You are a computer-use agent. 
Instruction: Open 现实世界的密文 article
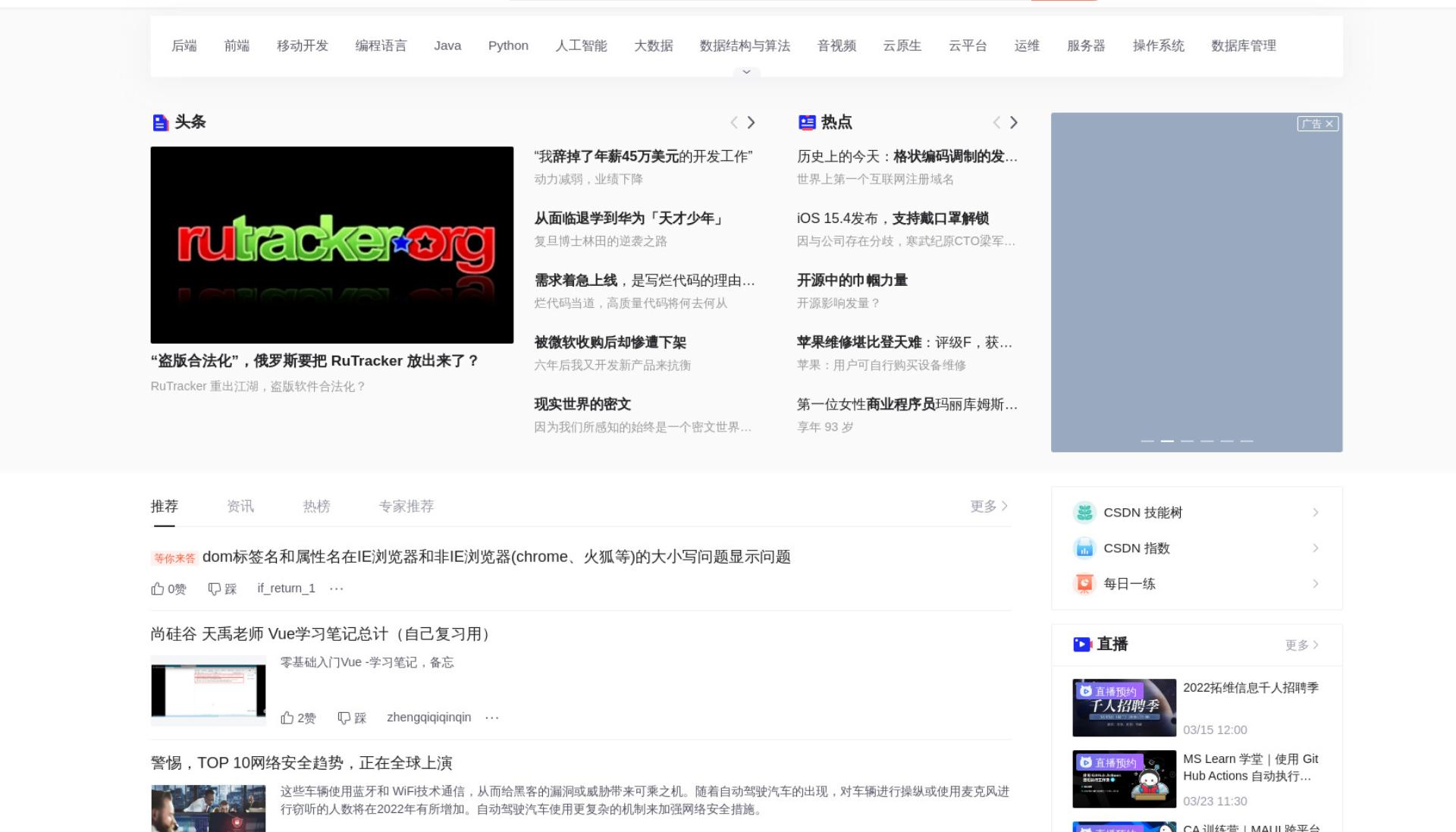(x=582, y=404)
